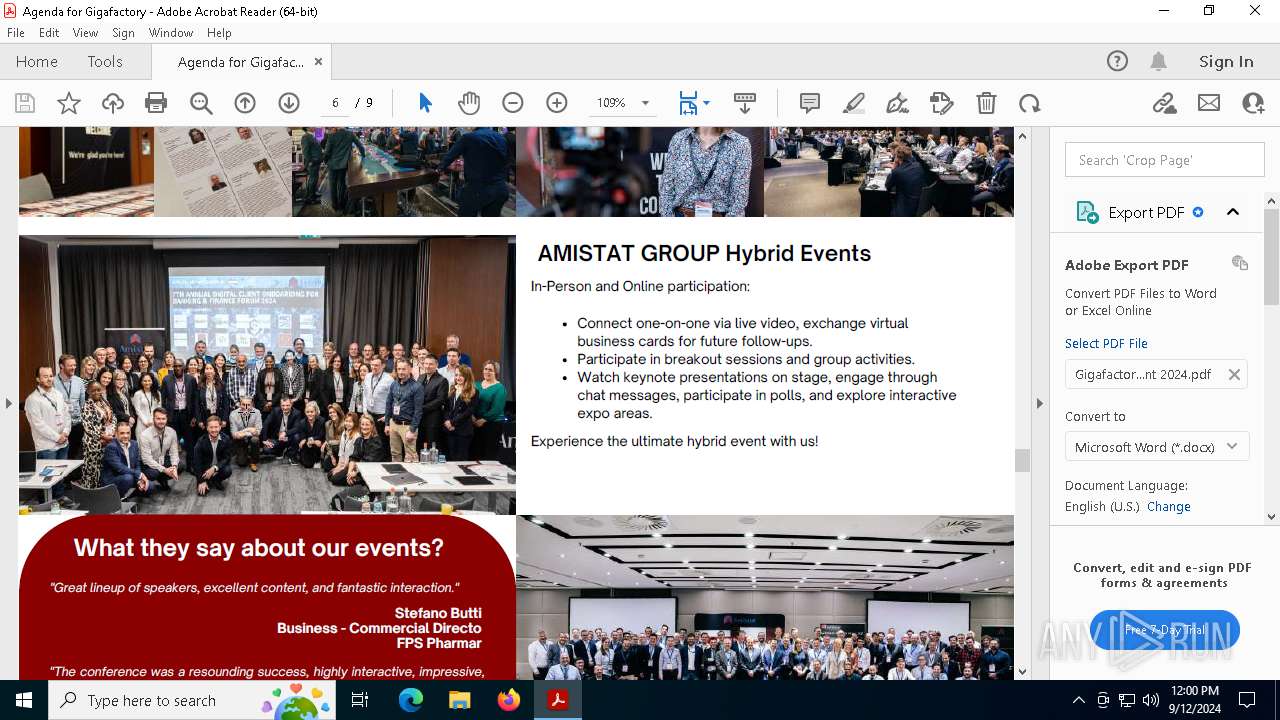The width and height of the screenshot is (1280, 720).
Task: Open the Find text magnifier
Action: (201, 103)
